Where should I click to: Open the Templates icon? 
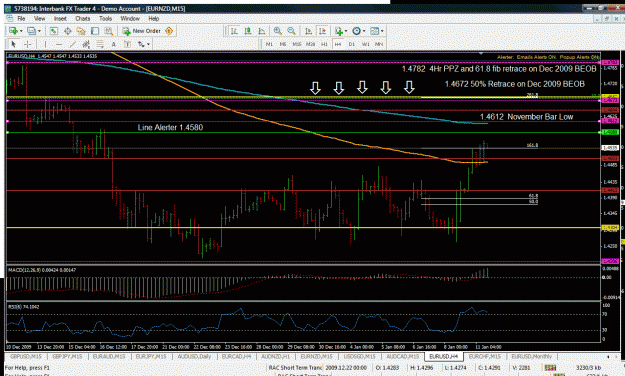tap(374, 31)
